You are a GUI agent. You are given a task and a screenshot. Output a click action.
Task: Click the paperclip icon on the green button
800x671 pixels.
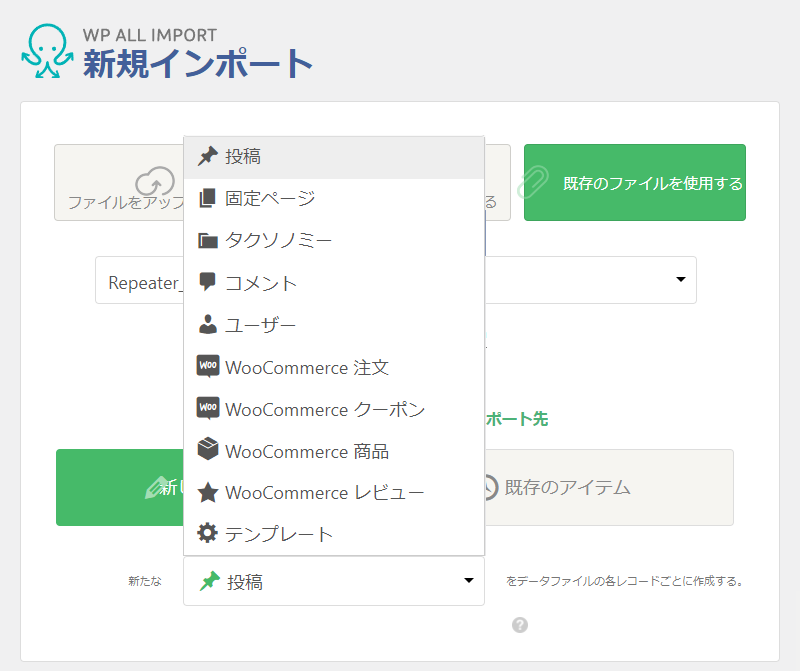(x=534, y=182)
